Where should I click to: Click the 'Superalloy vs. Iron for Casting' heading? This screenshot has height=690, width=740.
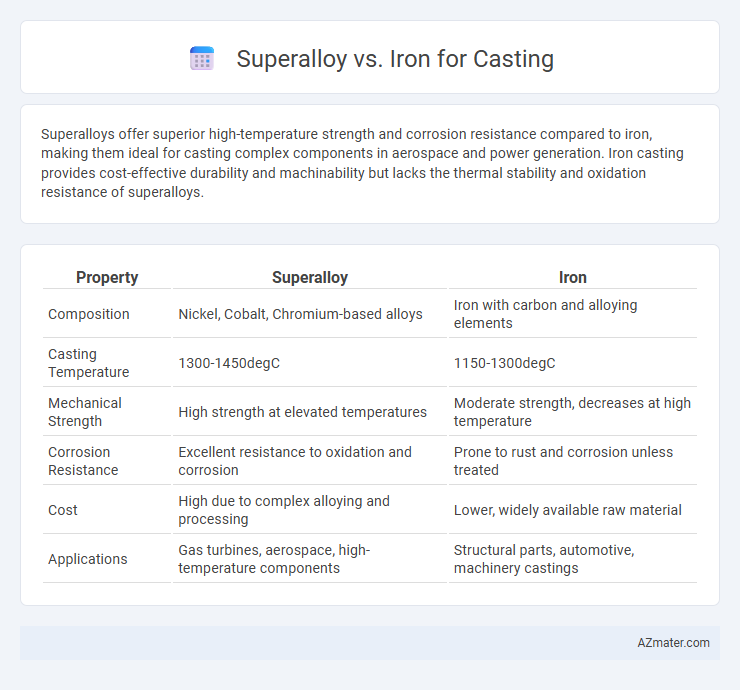pyautogui.click(x=395, y=59)
